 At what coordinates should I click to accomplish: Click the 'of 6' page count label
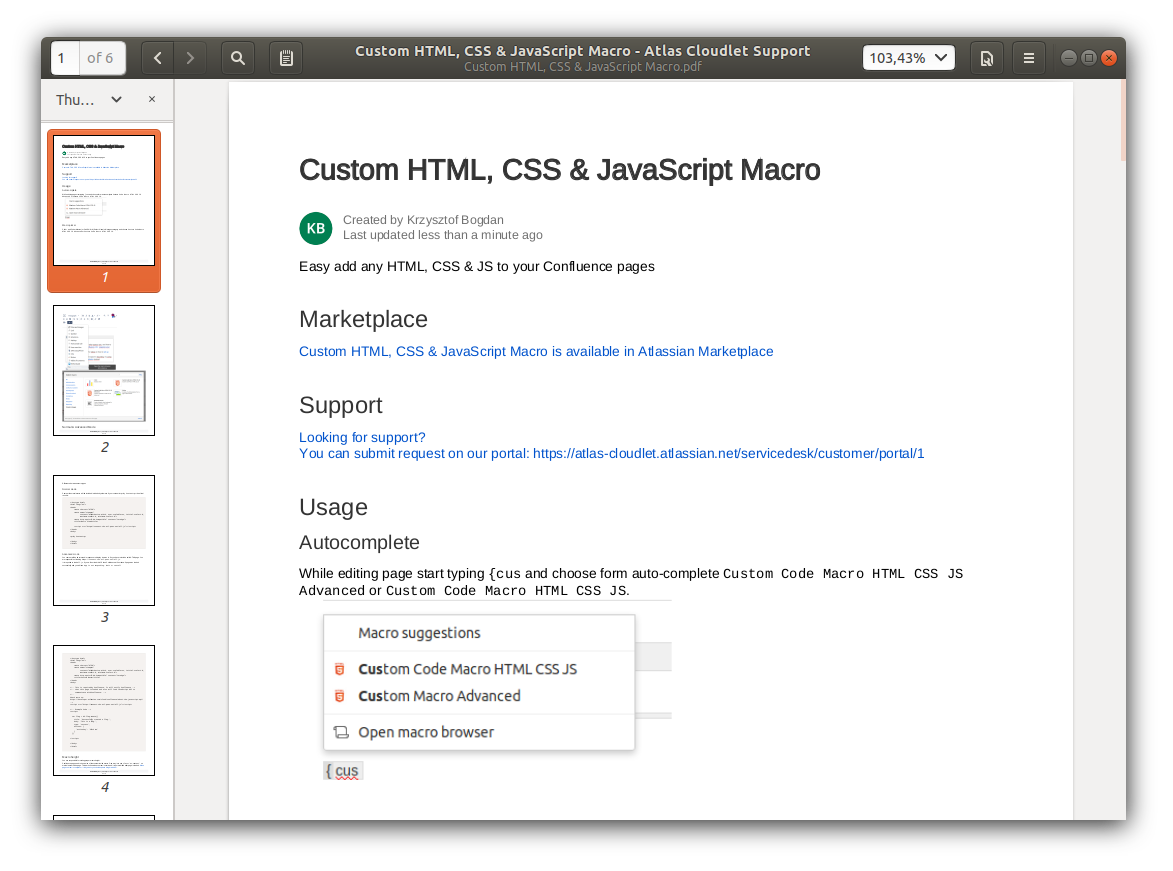click(x=100, y=58)
